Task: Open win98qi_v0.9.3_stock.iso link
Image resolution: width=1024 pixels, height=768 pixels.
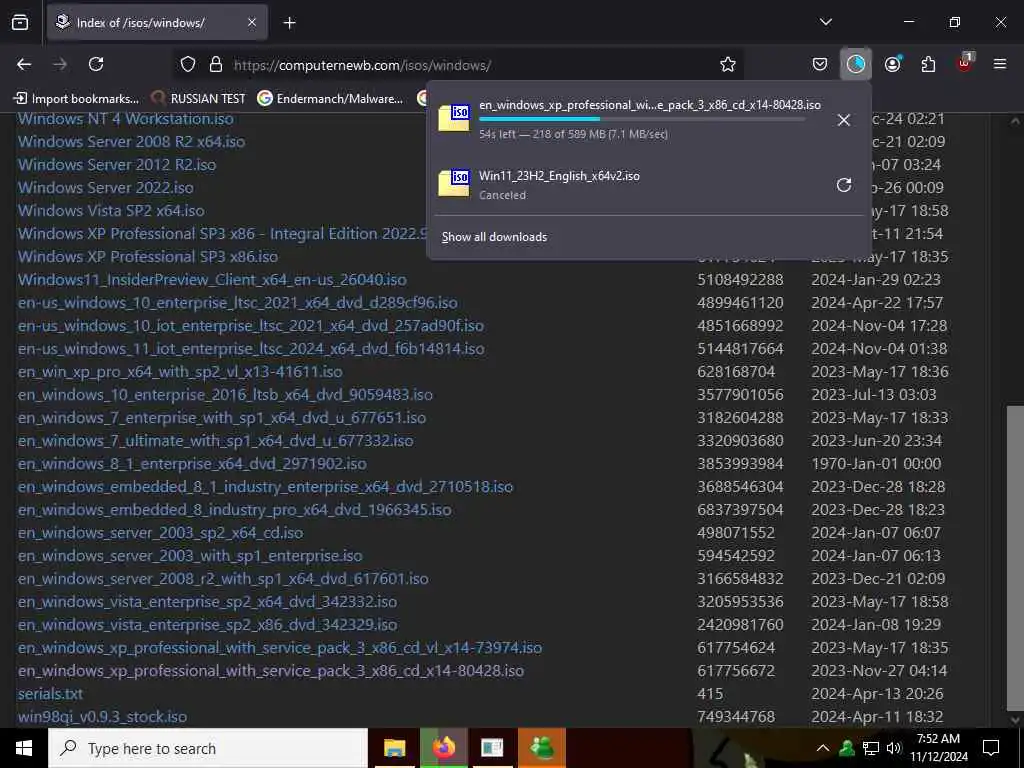Action: coord(103,717)
